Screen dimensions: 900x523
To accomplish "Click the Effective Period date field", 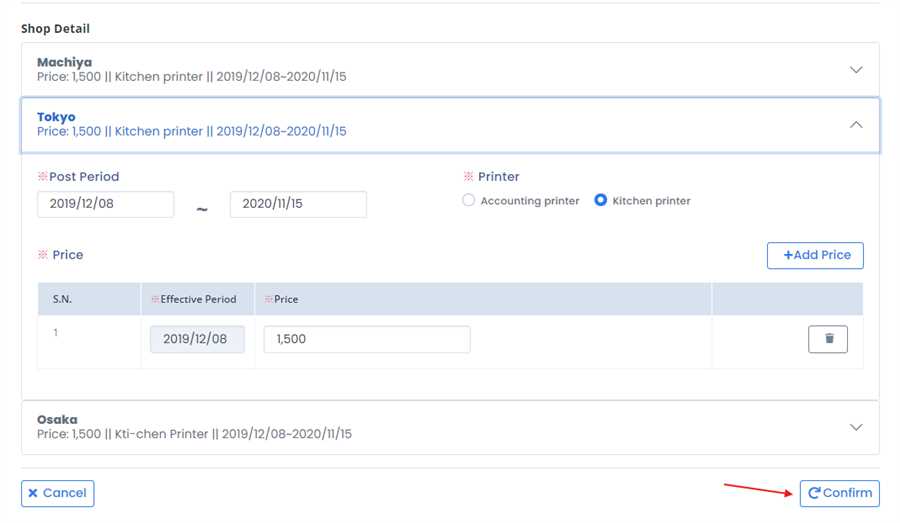I will click(x=197, y=339).
